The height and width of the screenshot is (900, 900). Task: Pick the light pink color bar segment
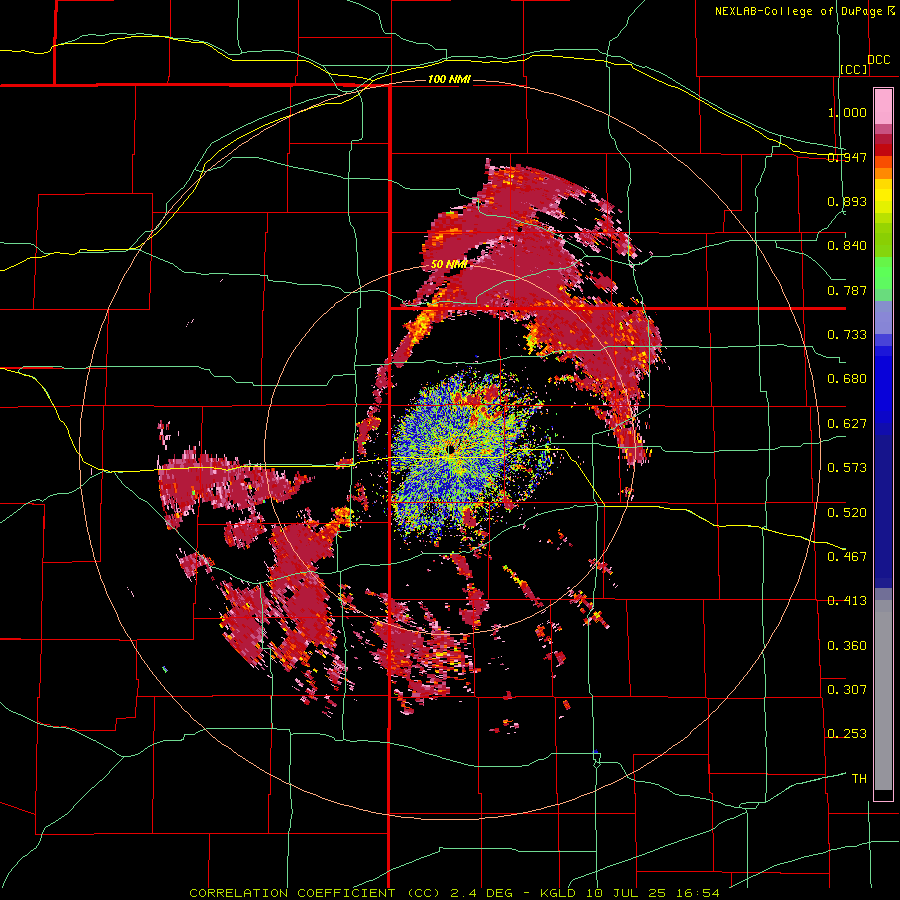[x=883, y=106]
